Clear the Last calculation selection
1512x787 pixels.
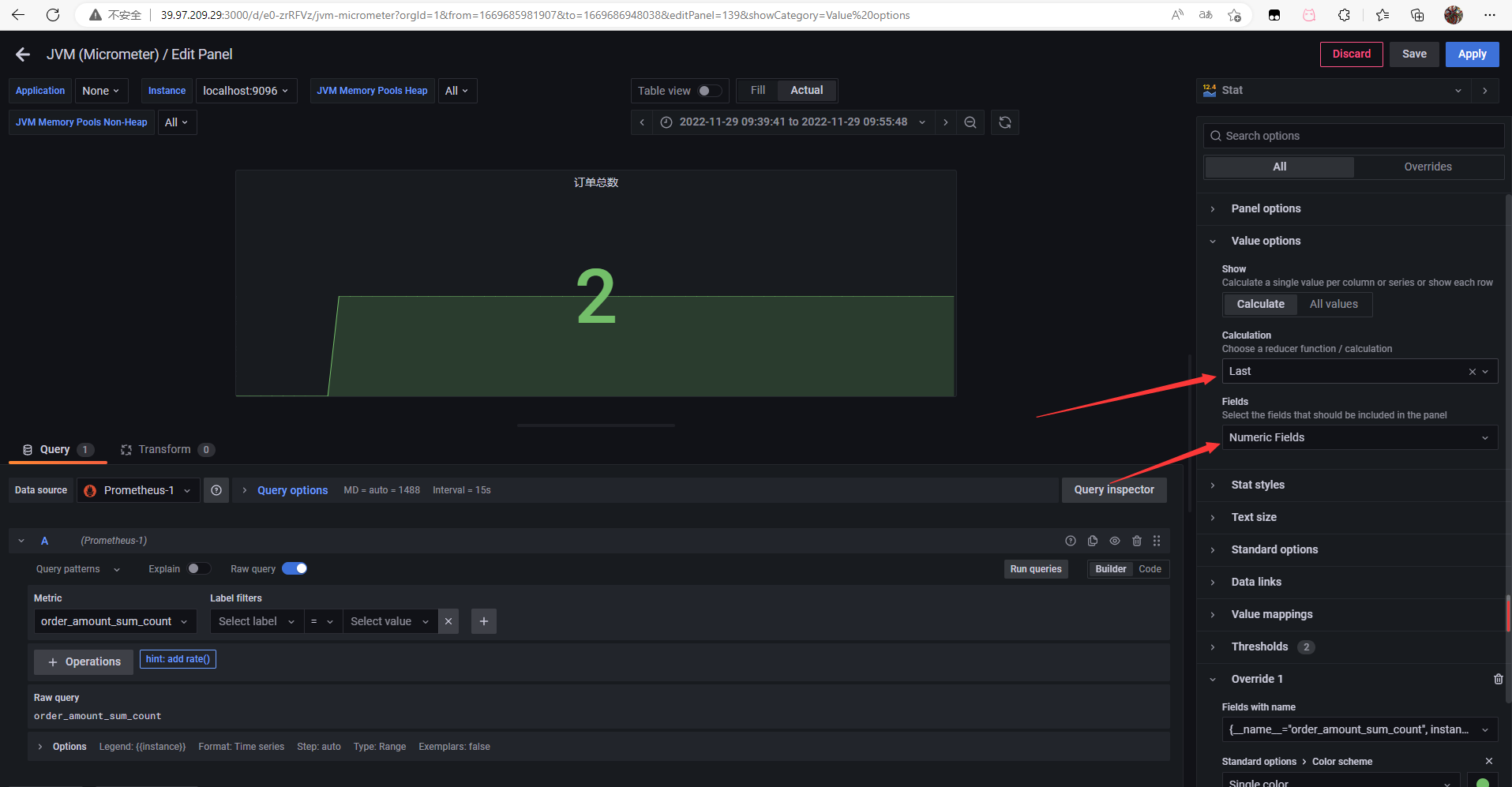1472,372
